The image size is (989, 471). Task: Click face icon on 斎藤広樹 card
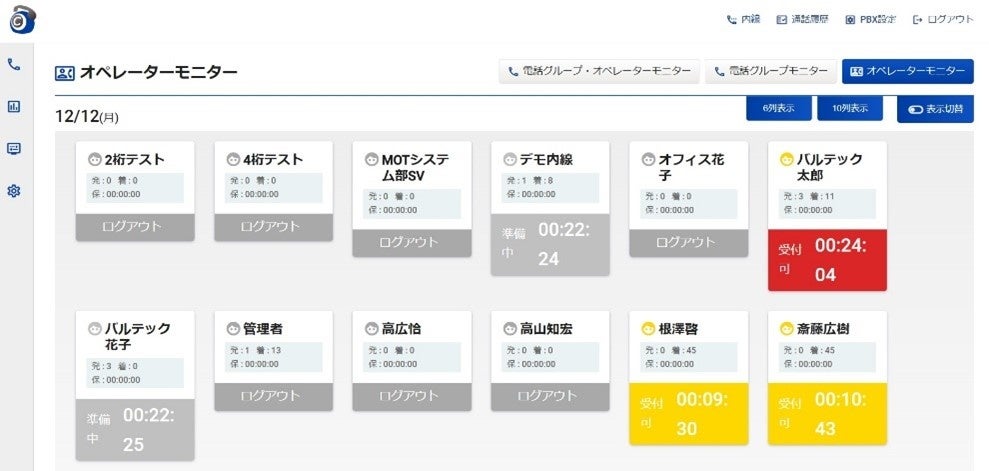tap(786, 328)
